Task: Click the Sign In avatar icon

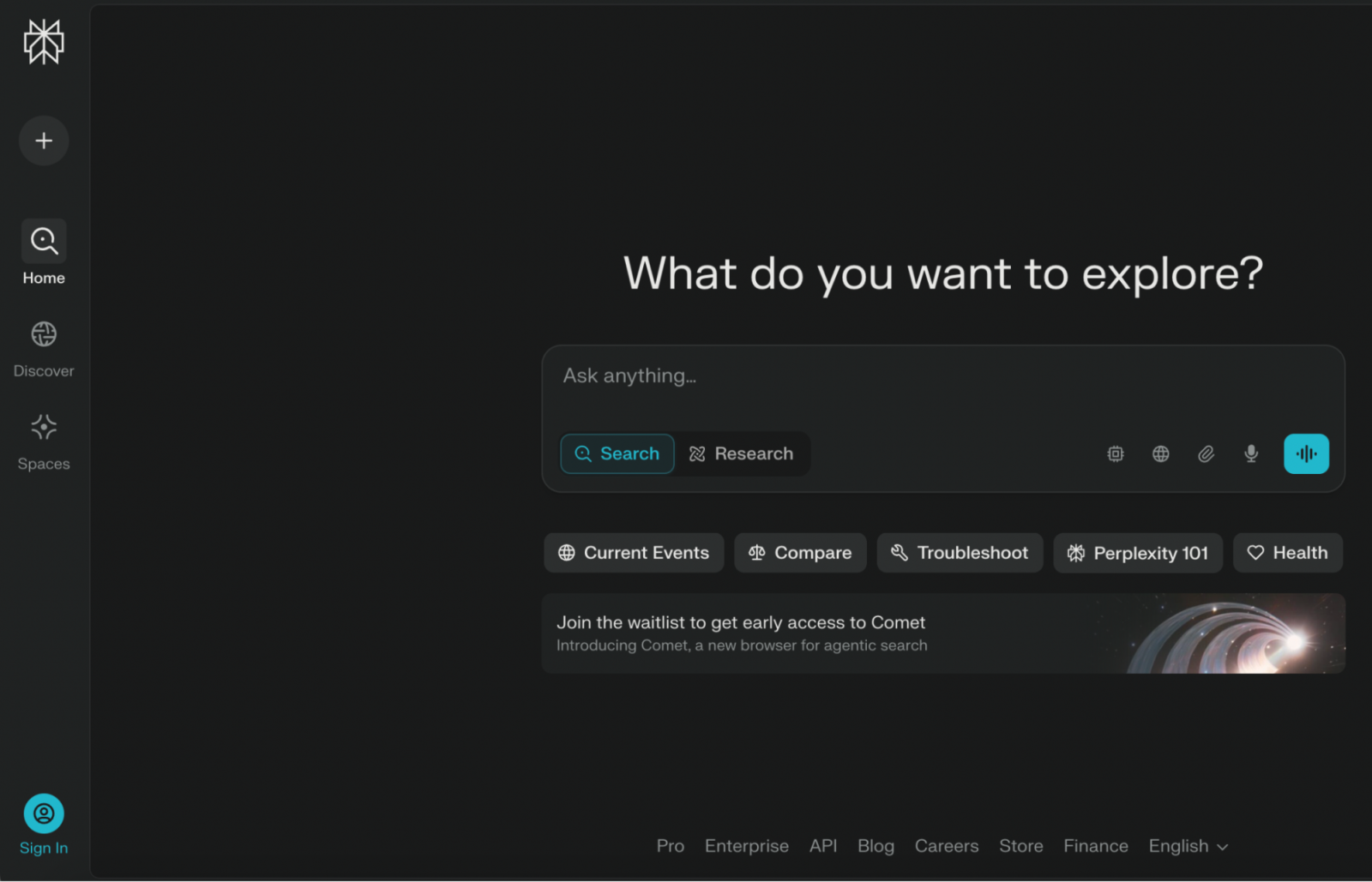Action: pos(44,813)
